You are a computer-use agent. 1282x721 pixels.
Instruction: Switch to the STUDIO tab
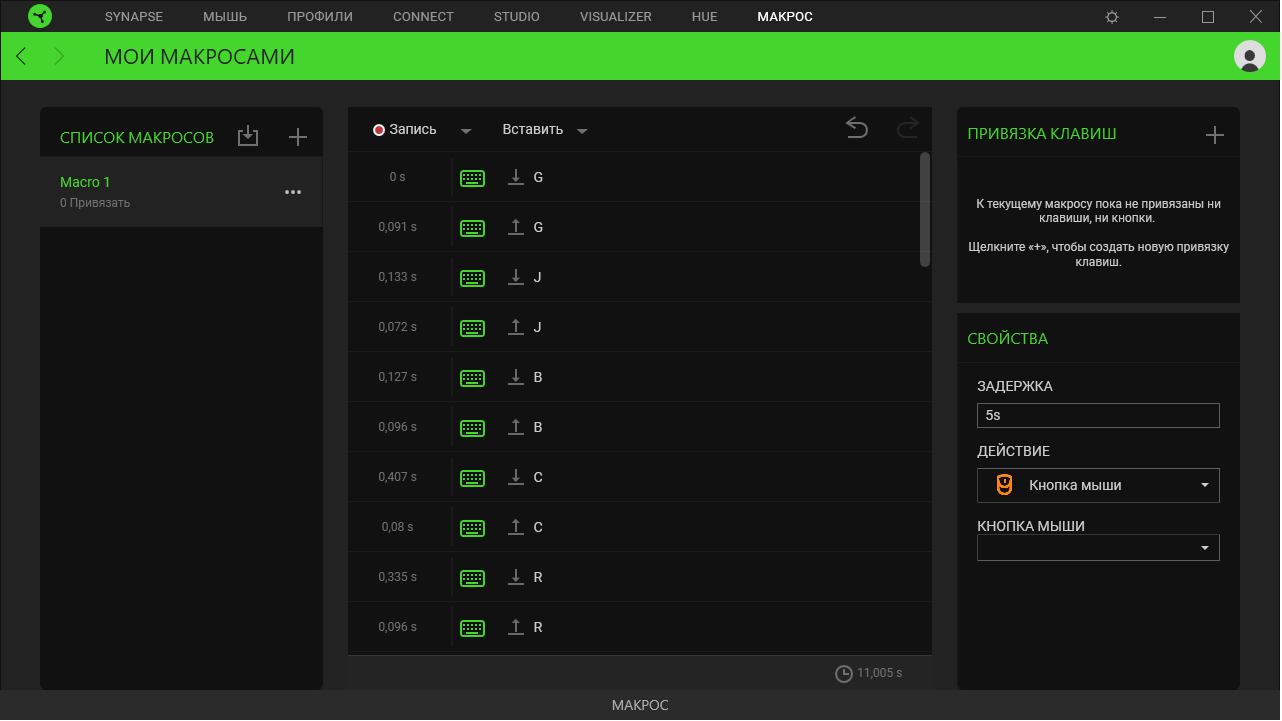(x=517, y=17)
